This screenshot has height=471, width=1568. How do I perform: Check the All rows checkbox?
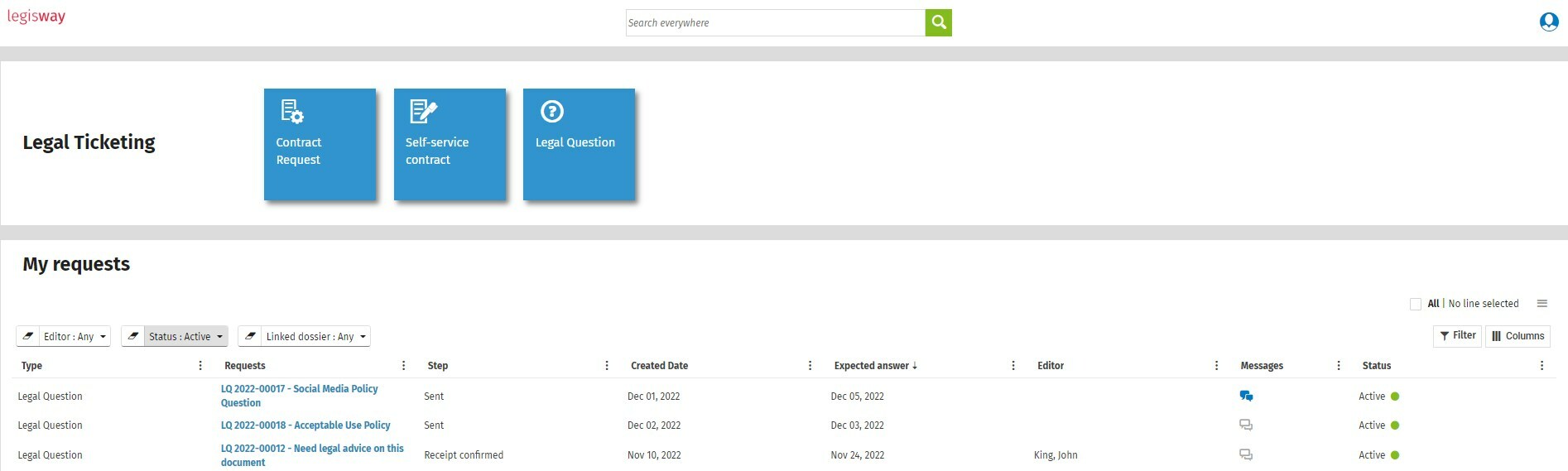(x=1415, y=304)
